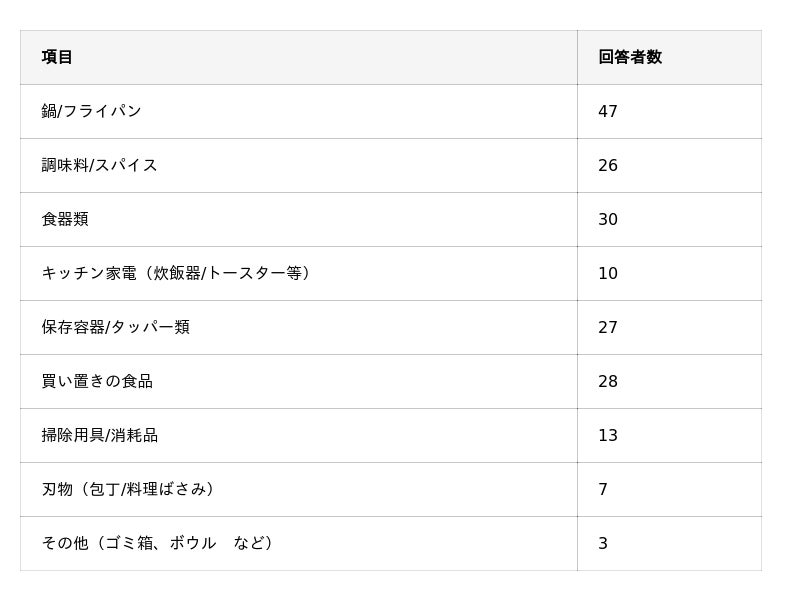Click the value 47 cell
This screenshot has width=800, height=601.
608,111
